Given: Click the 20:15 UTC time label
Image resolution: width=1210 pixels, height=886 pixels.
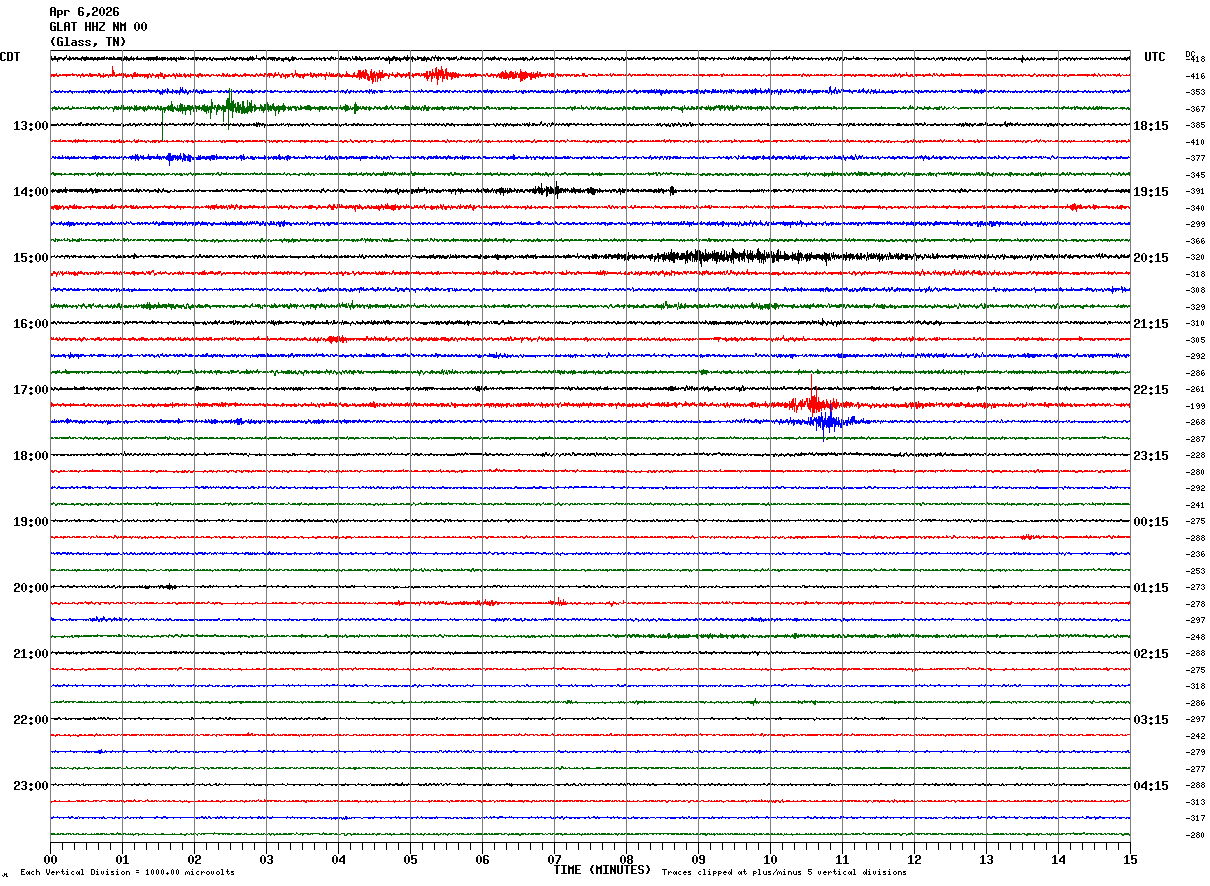Looking at the screenshot, I should [x=1151, y=258].
